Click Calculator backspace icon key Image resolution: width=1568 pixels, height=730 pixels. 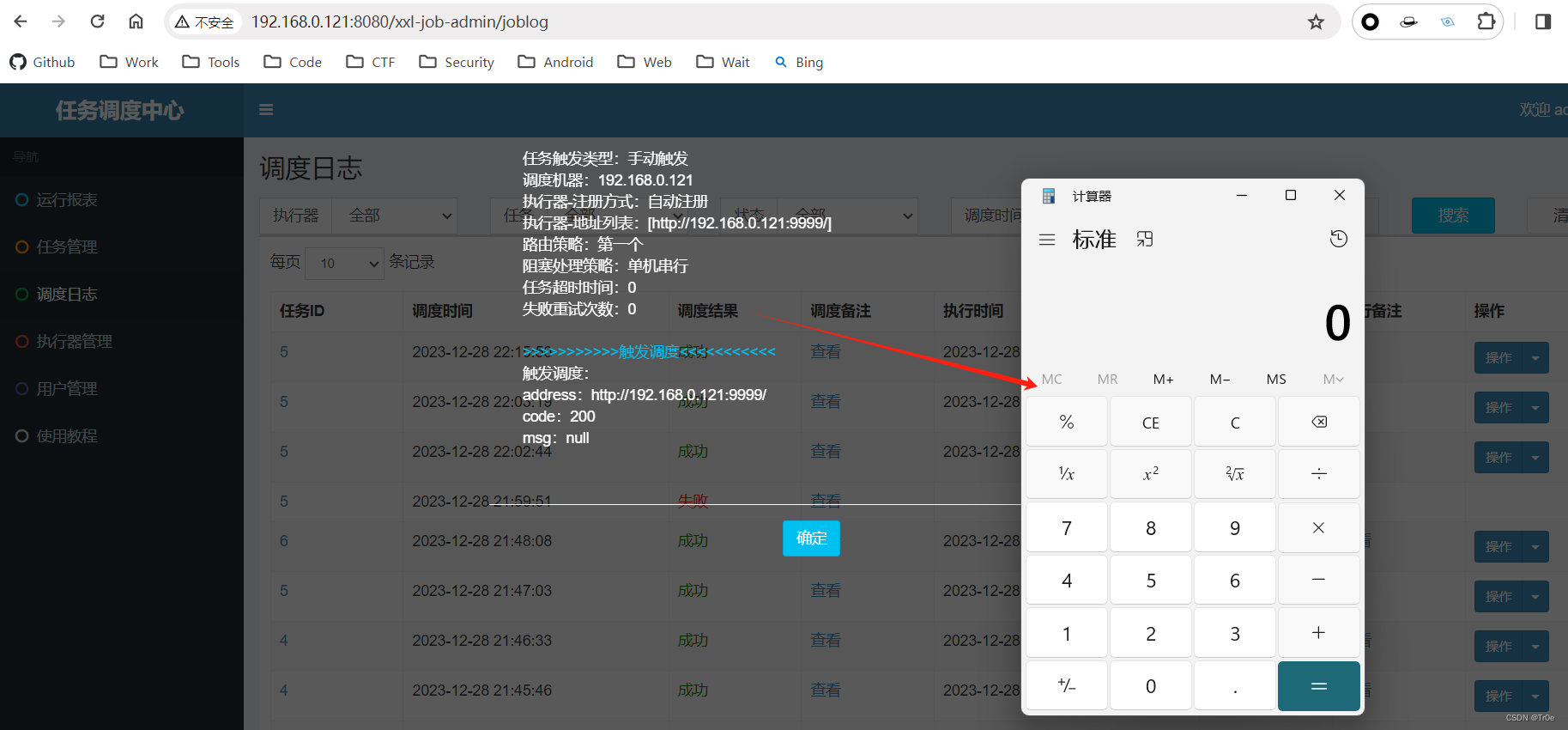coord(1319,423)
